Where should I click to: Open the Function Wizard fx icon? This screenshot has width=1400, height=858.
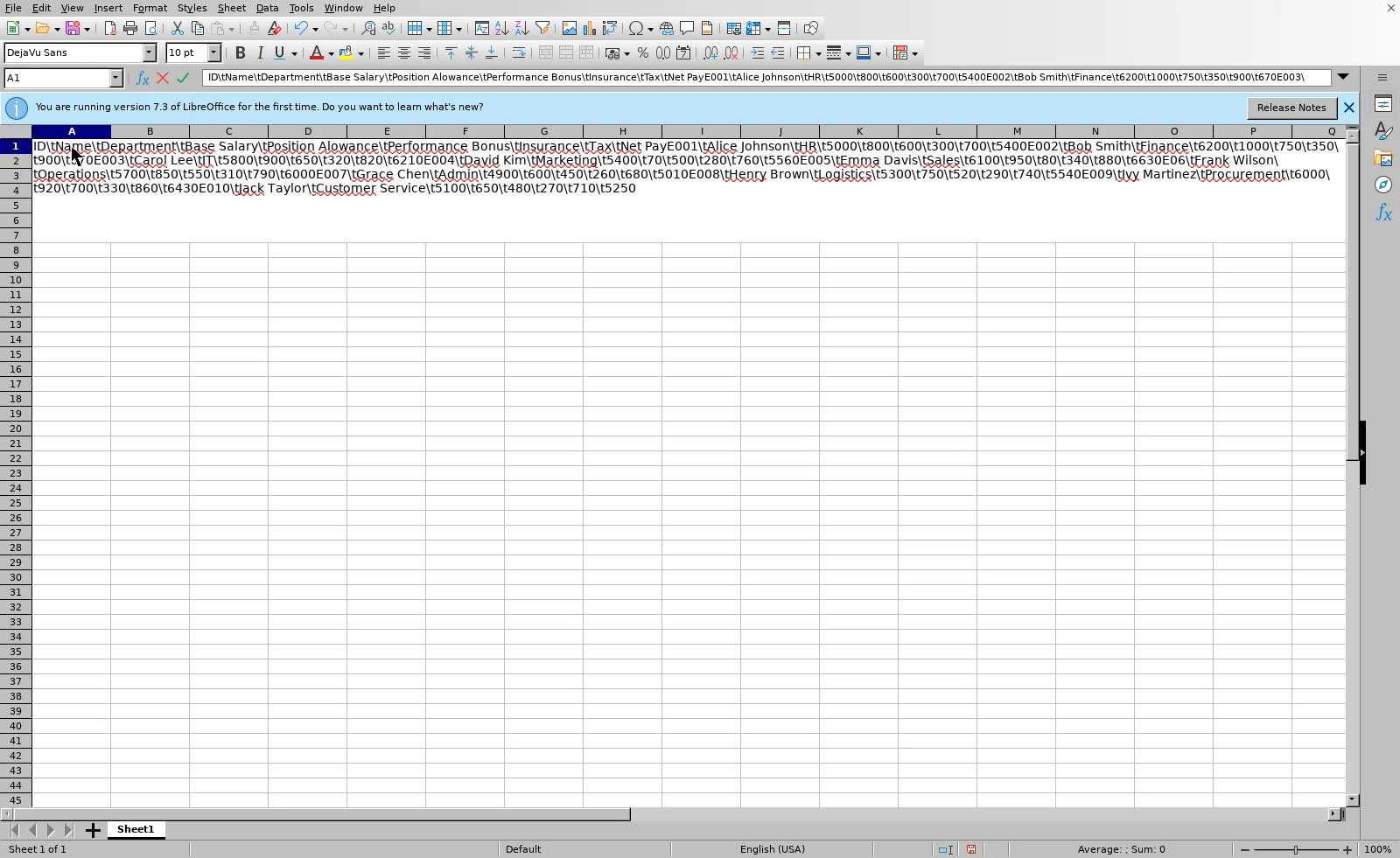143,78
